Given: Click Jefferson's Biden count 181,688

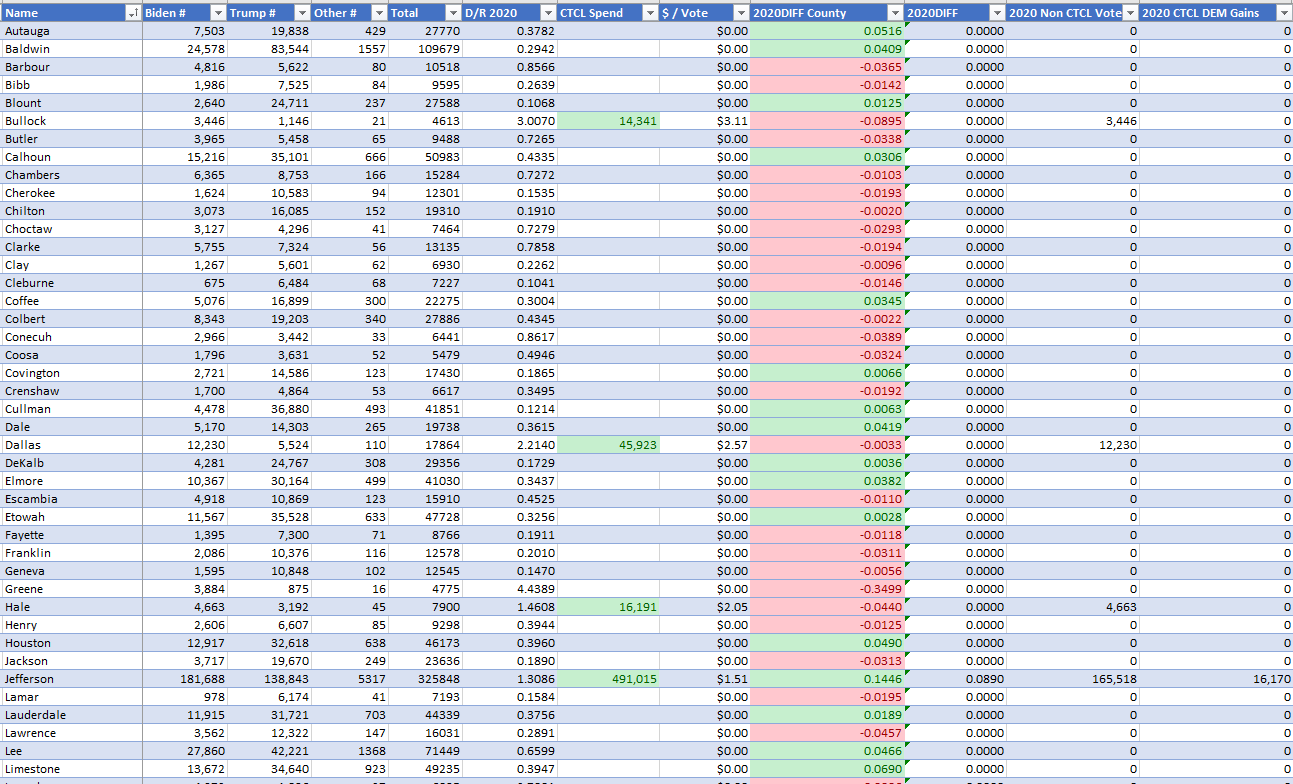Looking at the screenshot, I should 185,679.
